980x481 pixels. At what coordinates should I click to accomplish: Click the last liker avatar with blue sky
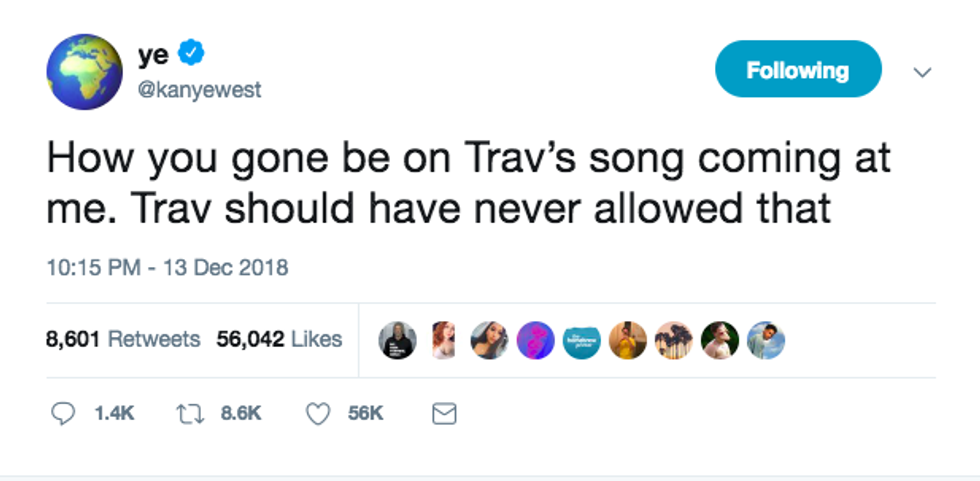point(766,341)
